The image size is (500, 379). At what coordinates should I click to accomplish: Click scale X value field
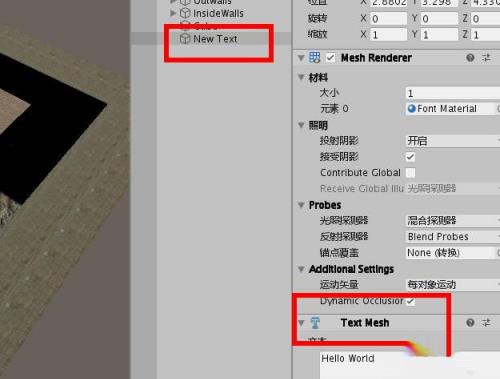tap(389, 35)
